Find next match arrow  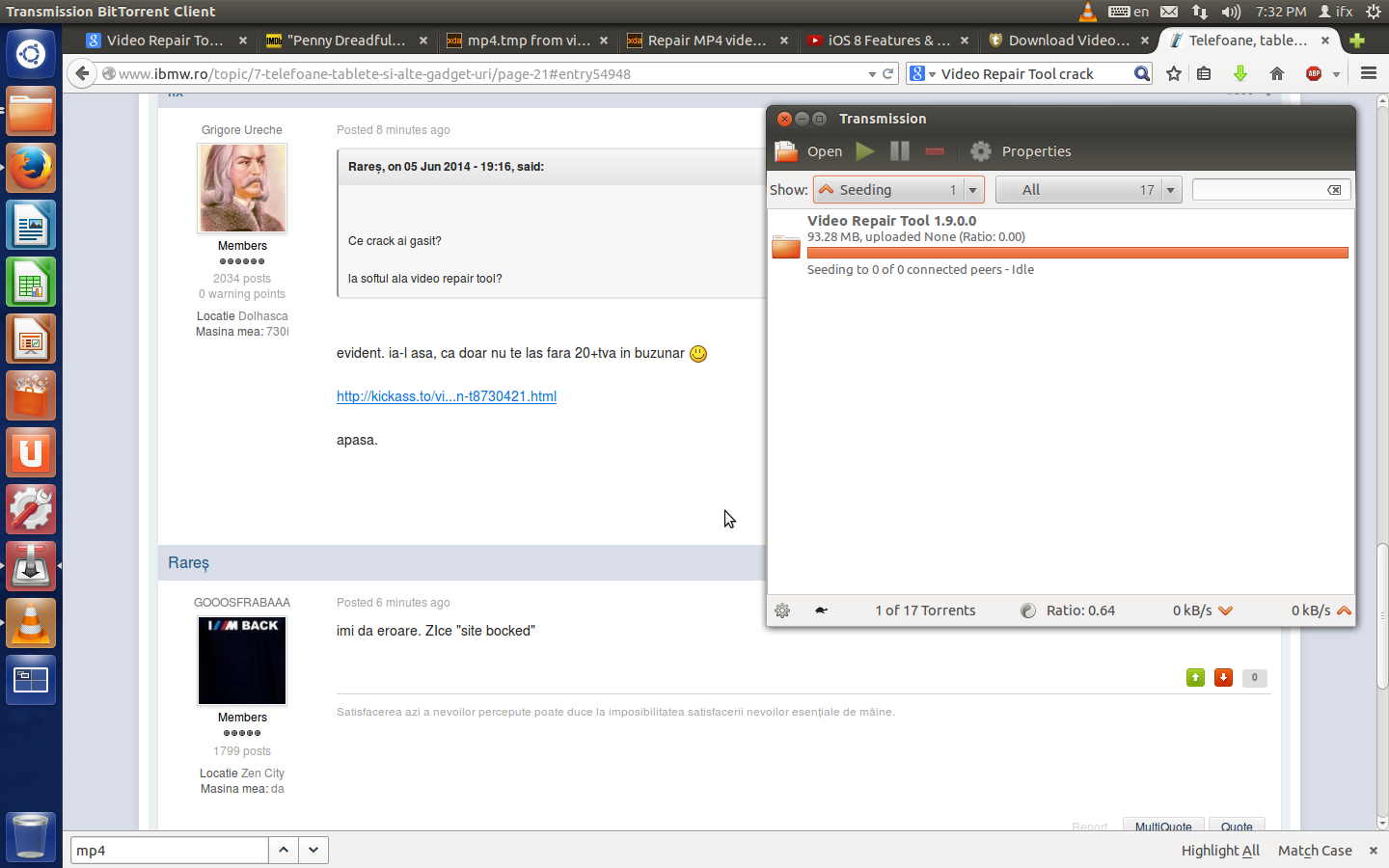(x=313, y=851)
